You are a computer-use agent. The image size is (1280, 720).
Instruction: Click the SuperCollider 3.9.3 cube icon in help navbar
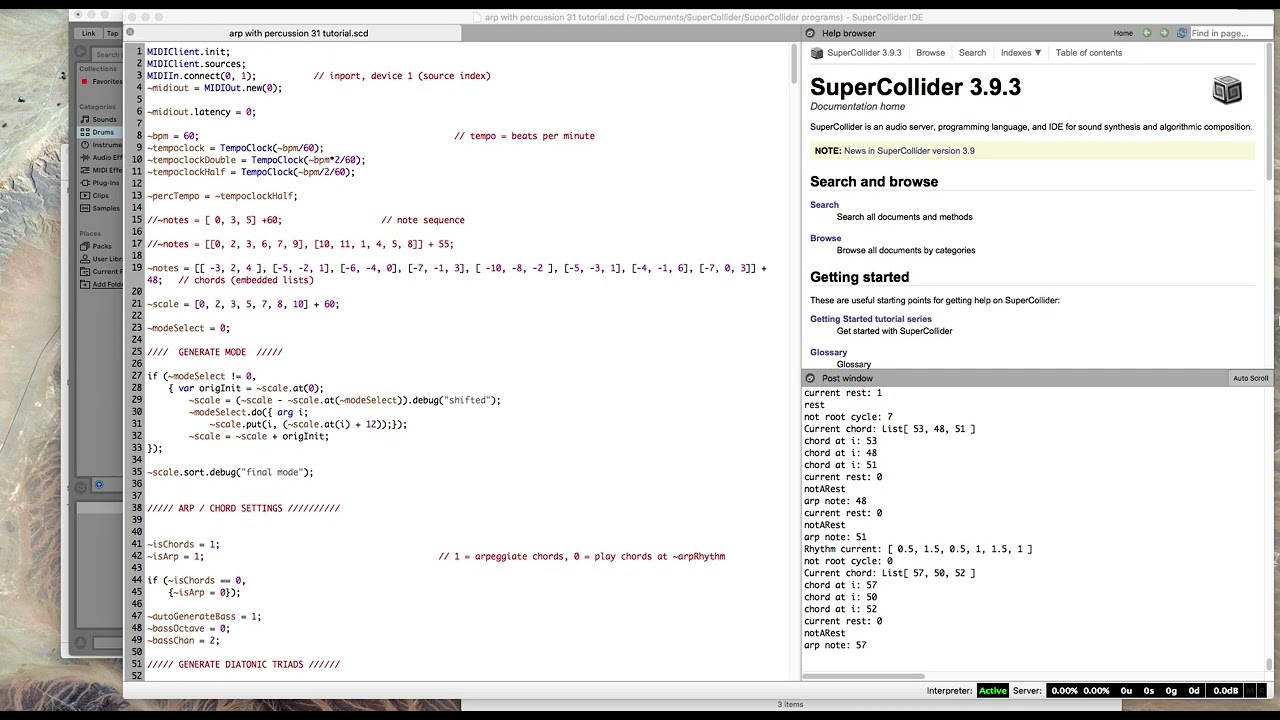coord(817,53)
